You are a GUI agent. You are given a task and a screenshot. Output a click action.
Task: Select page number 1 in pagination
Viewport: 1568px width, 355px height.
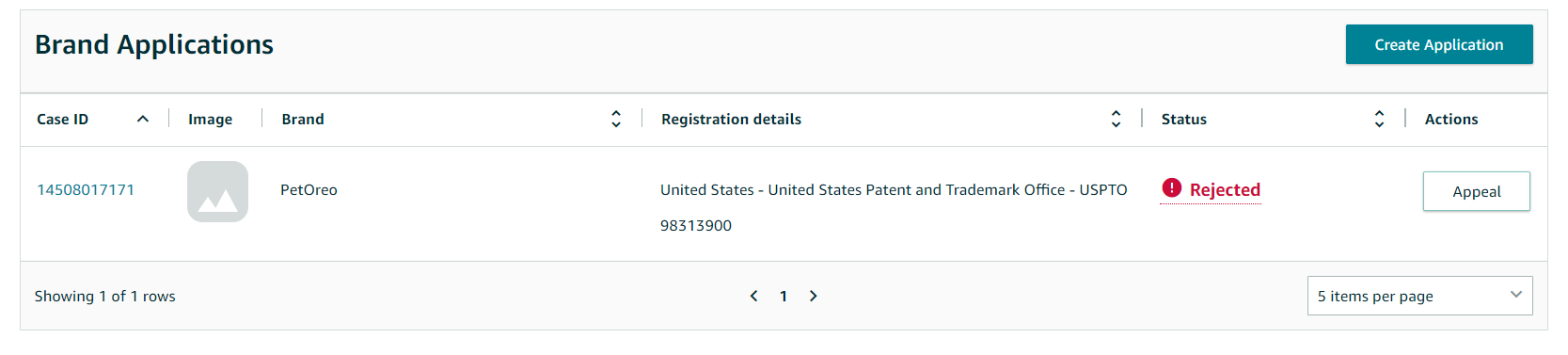784,296
